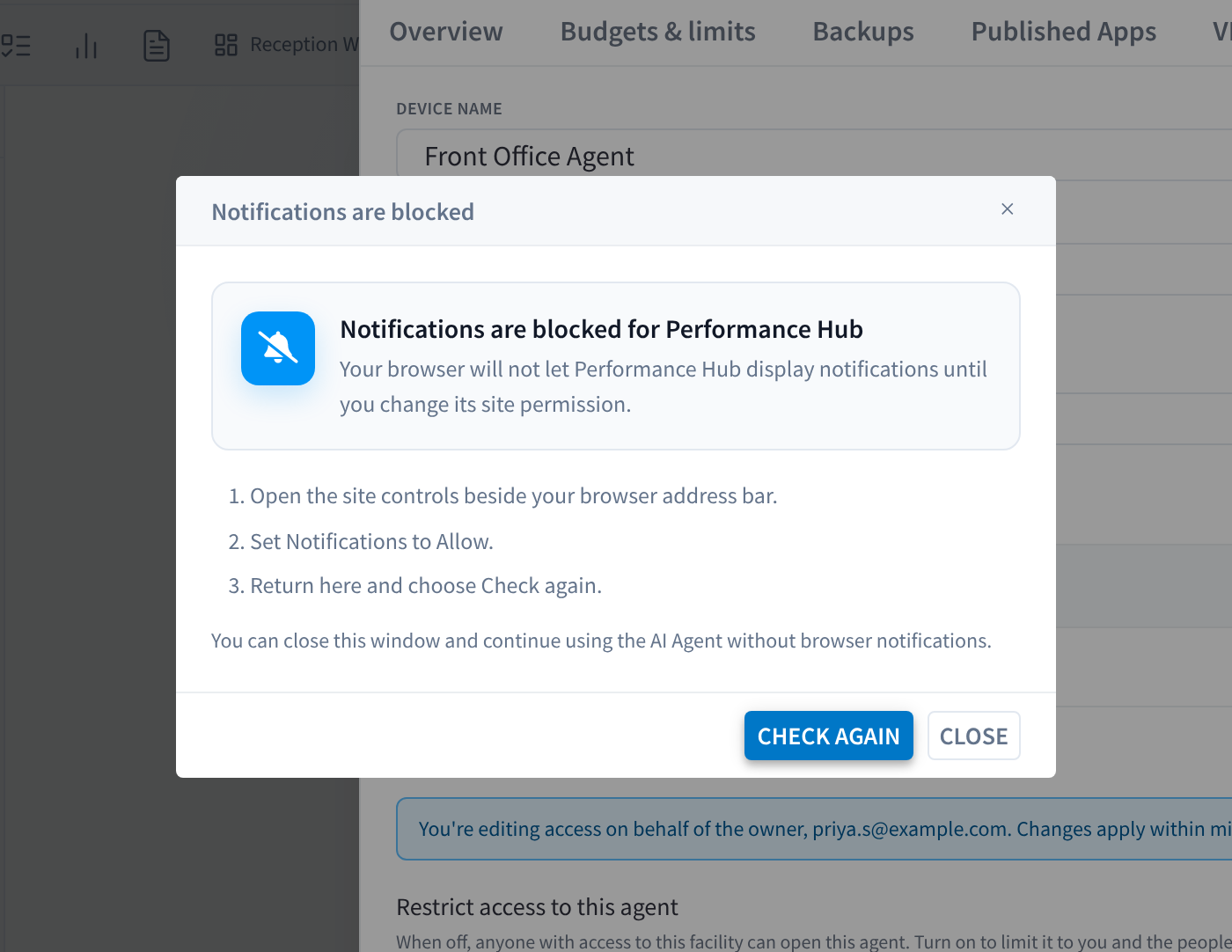Switch to the Overview tab
The height and width of the screenshot is (952, 1232).
[446, 32]
